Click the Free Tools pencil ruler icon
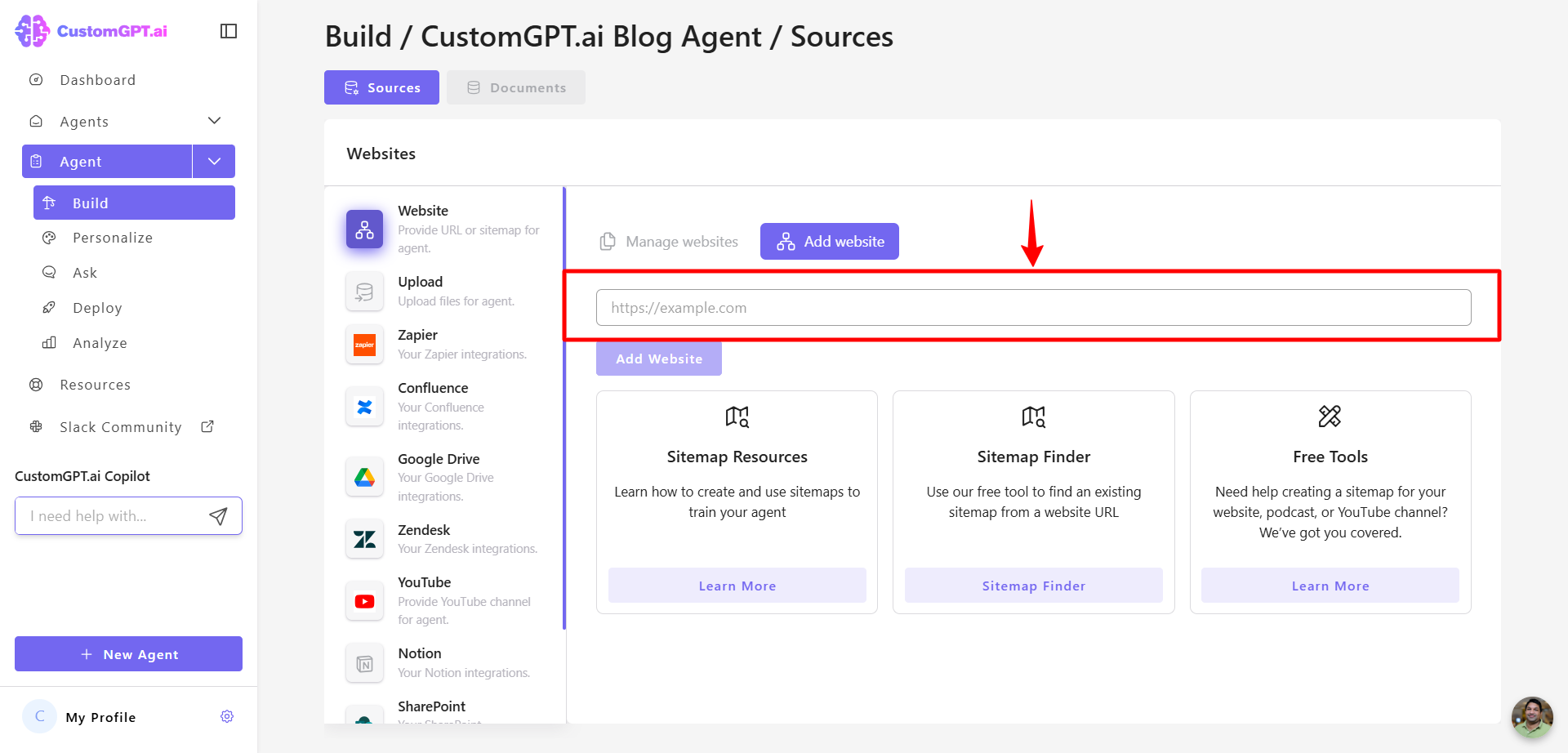This screenshot has width=1568, height=753. coord(1330,417)
